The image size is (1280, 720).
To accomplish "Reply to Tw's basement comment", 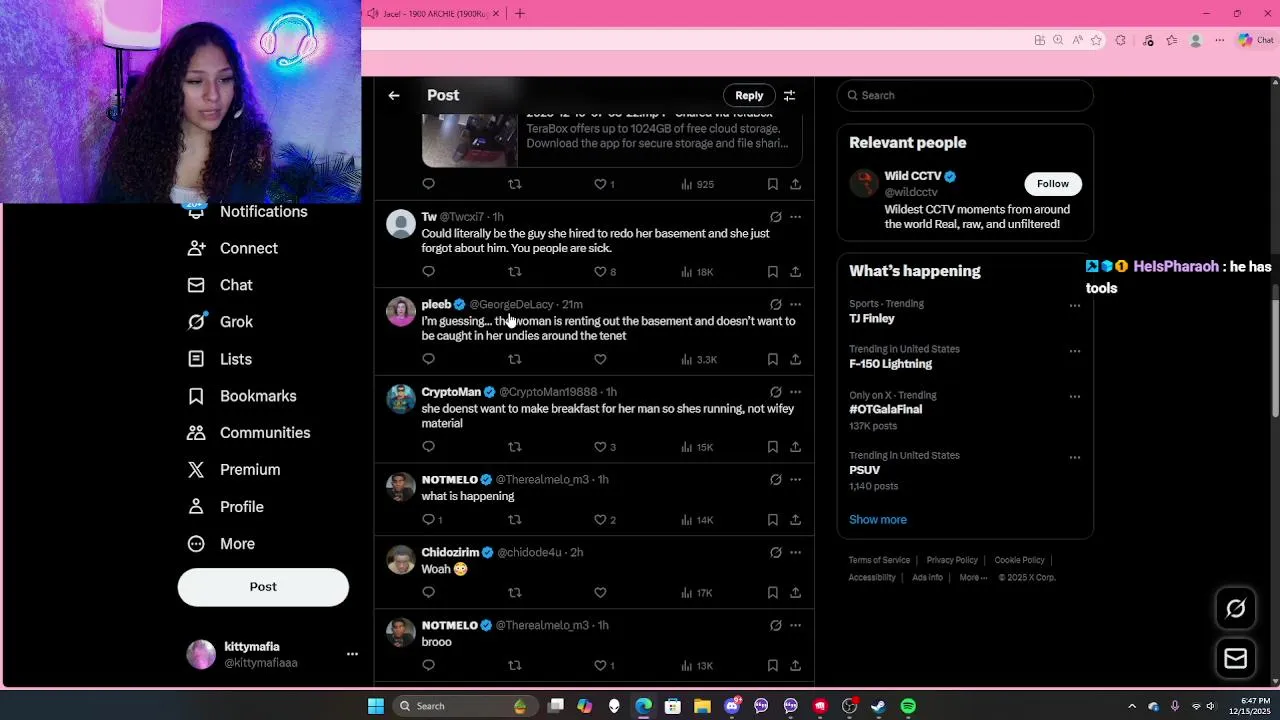I will coord(428,272).
